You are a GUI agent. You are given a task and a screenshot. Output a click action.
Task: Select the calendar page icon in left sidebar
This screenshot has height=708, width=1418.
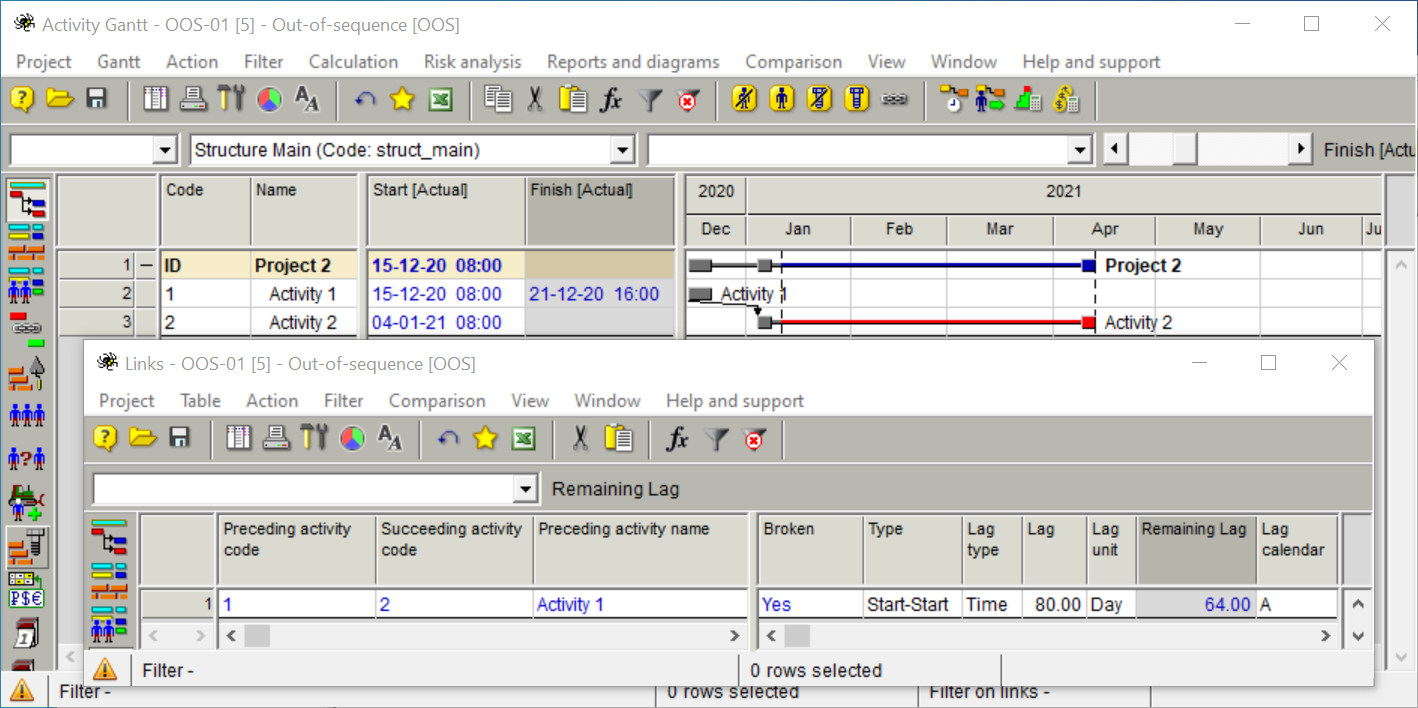tap(26, 634)
